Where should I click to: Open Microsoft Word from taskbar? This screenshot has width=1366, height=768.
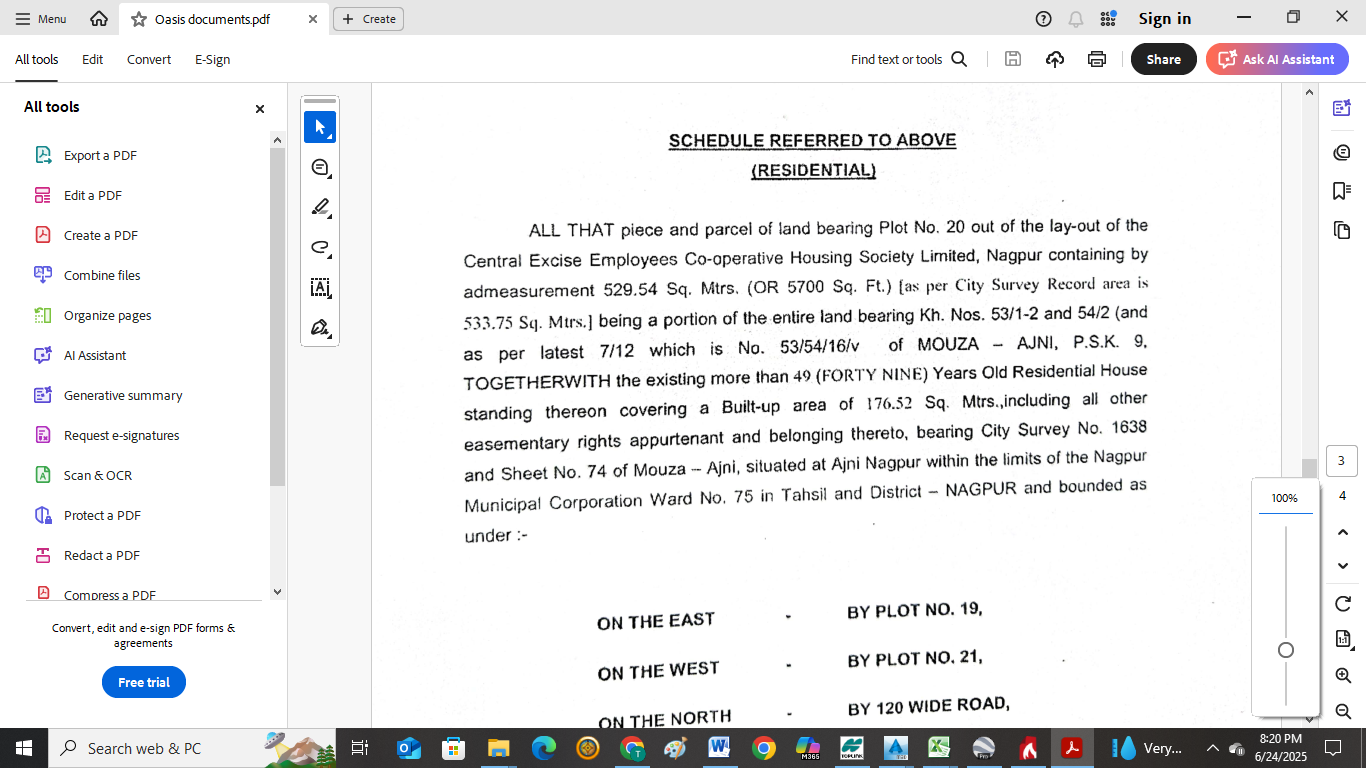point(718,748)
